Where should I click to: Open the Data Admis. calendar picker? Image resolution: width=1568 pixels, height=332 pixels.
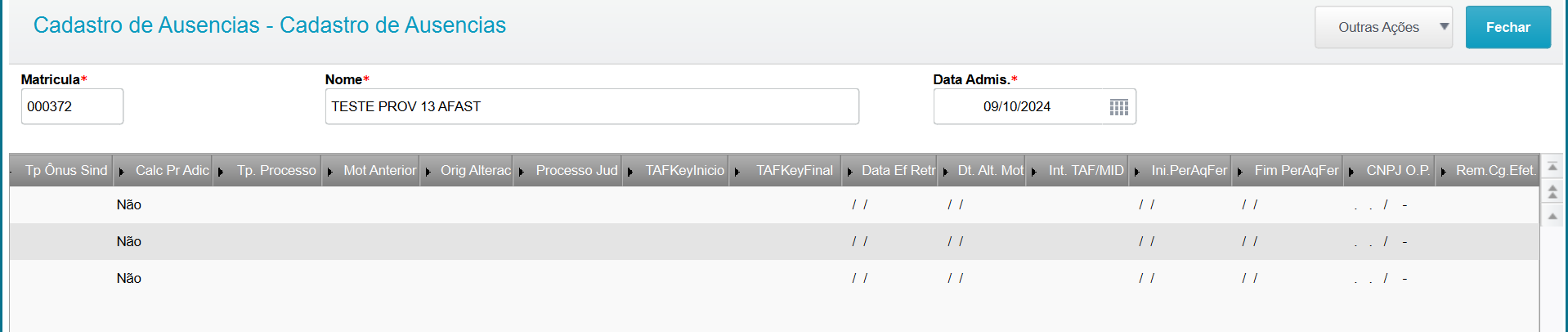coord(1118,107)
